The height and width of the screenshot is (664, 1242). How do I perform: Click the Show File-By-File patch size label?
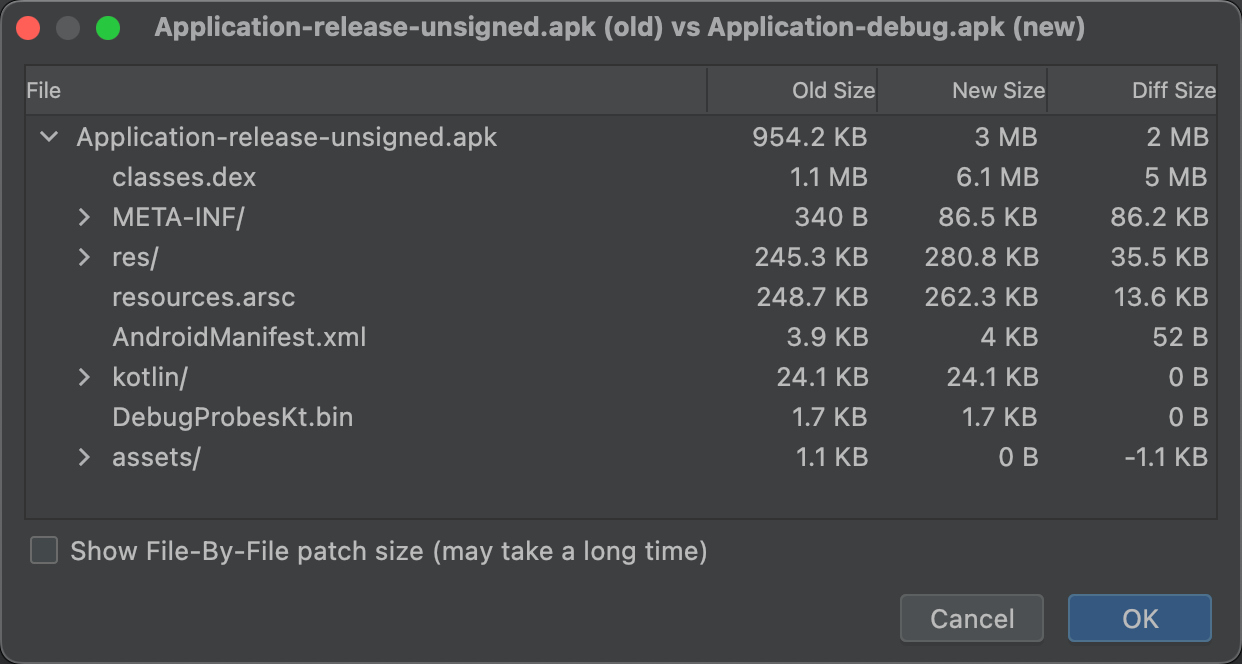click(388, 550)
